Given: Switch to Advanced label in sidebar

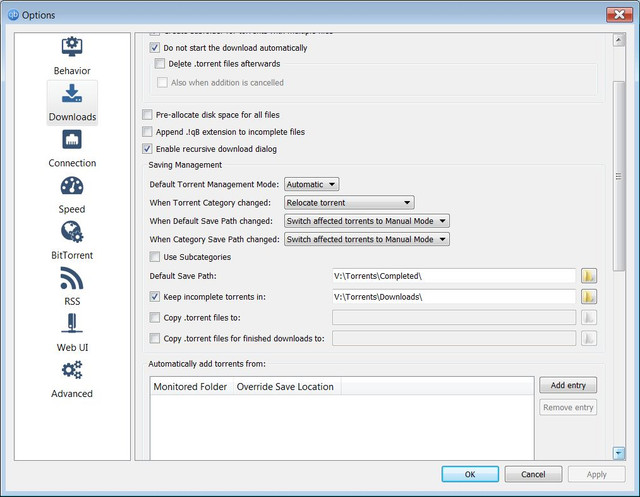Looking at the screenshot, I should [x=72, y=393].
